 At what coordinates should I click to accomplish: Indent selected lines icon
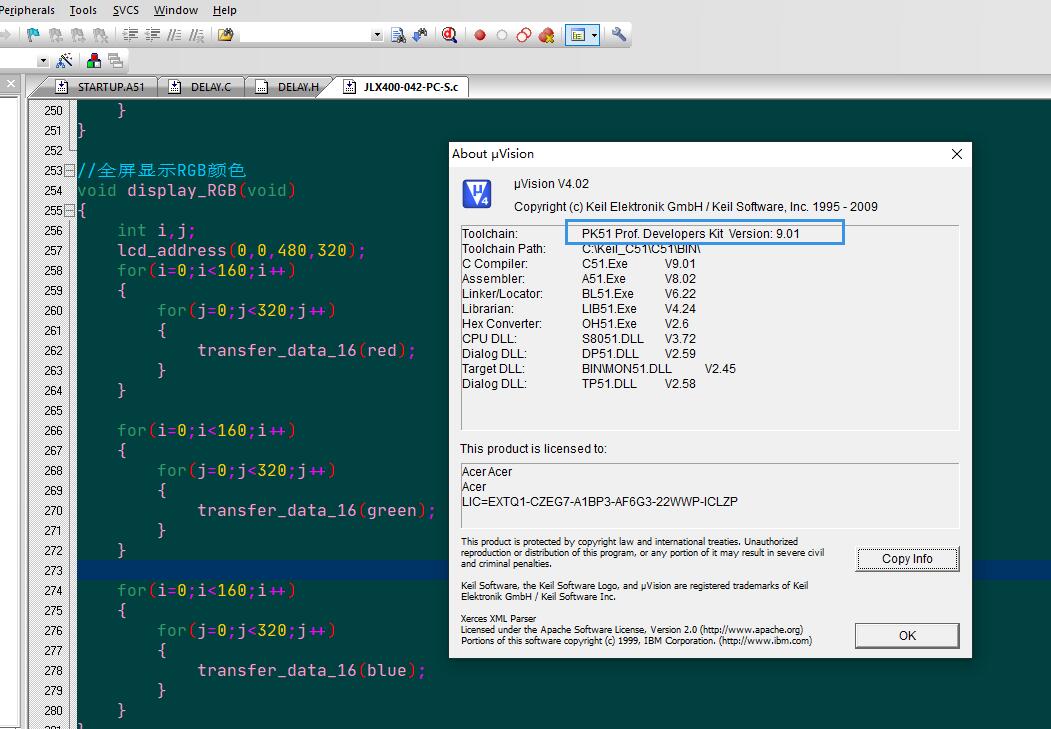130,35
